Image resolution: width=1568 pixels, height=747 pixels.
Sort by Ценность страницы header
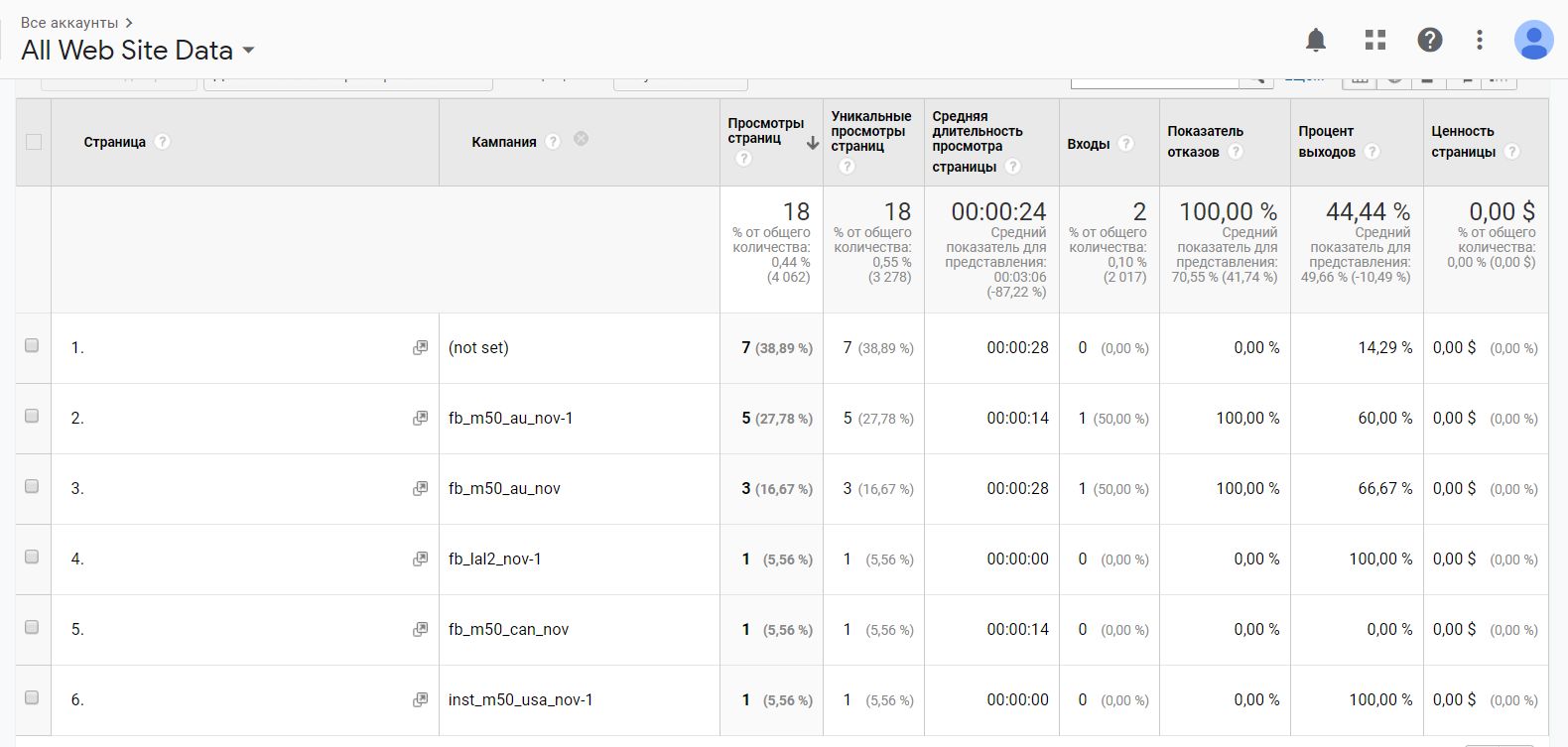pos(1463,141)
